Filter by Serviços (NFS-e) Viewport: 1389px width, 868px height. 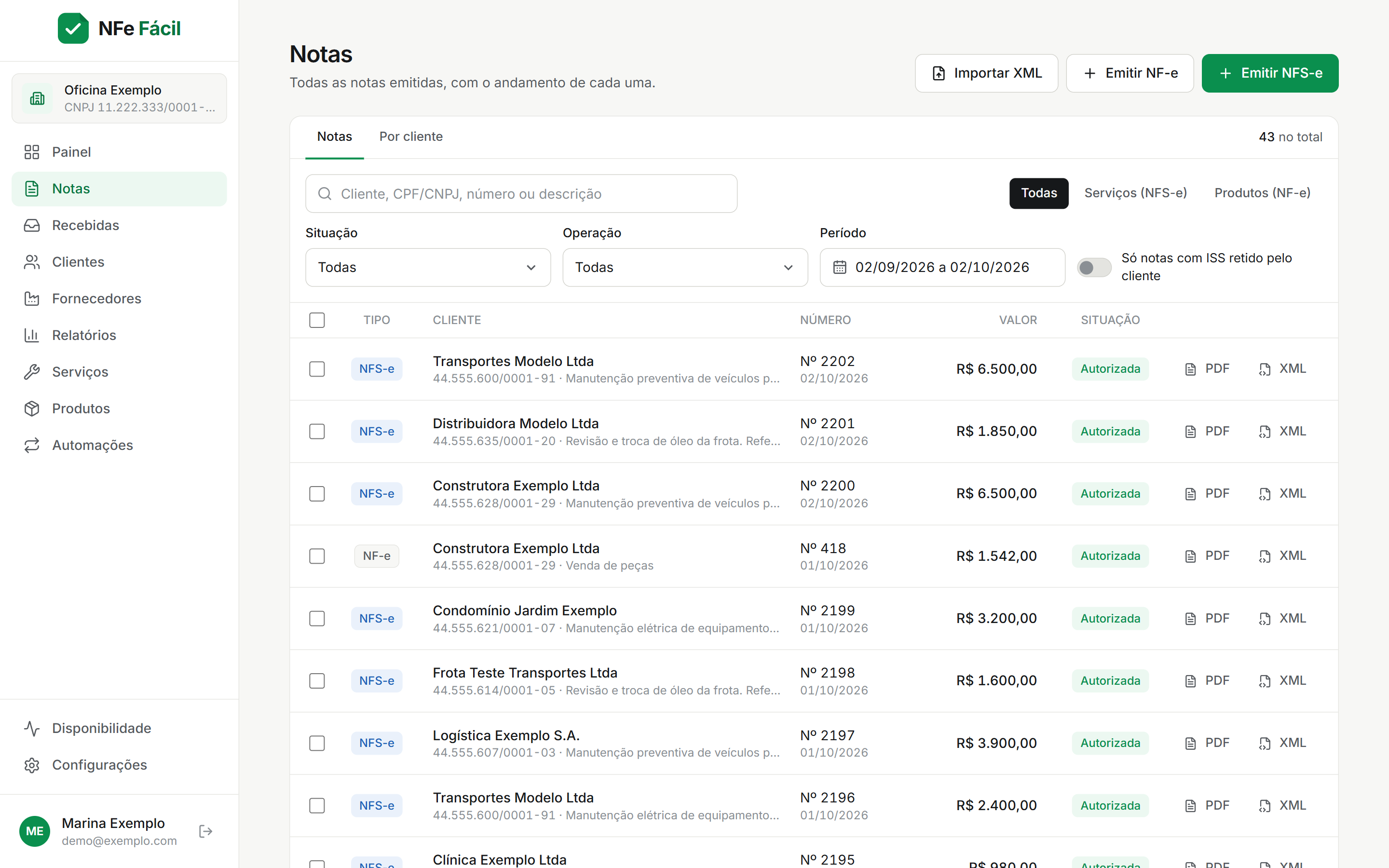coord(1135,193)
